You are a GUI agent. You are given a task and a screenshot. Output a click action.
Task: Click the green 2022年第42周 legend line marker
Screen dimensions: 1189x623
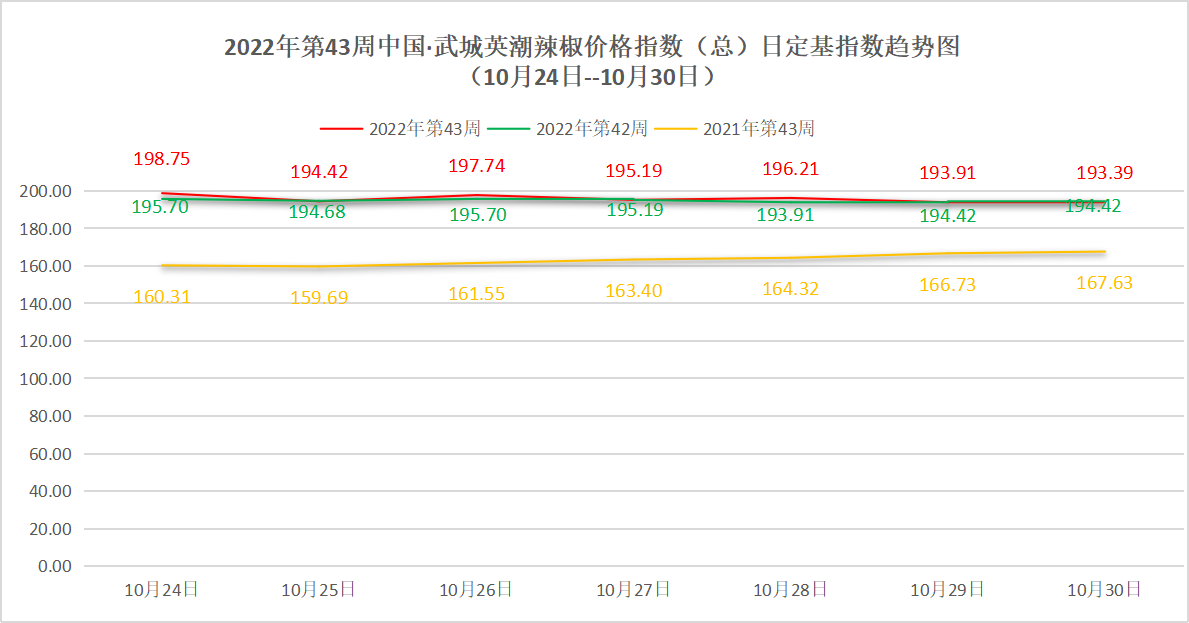(508, 129)
